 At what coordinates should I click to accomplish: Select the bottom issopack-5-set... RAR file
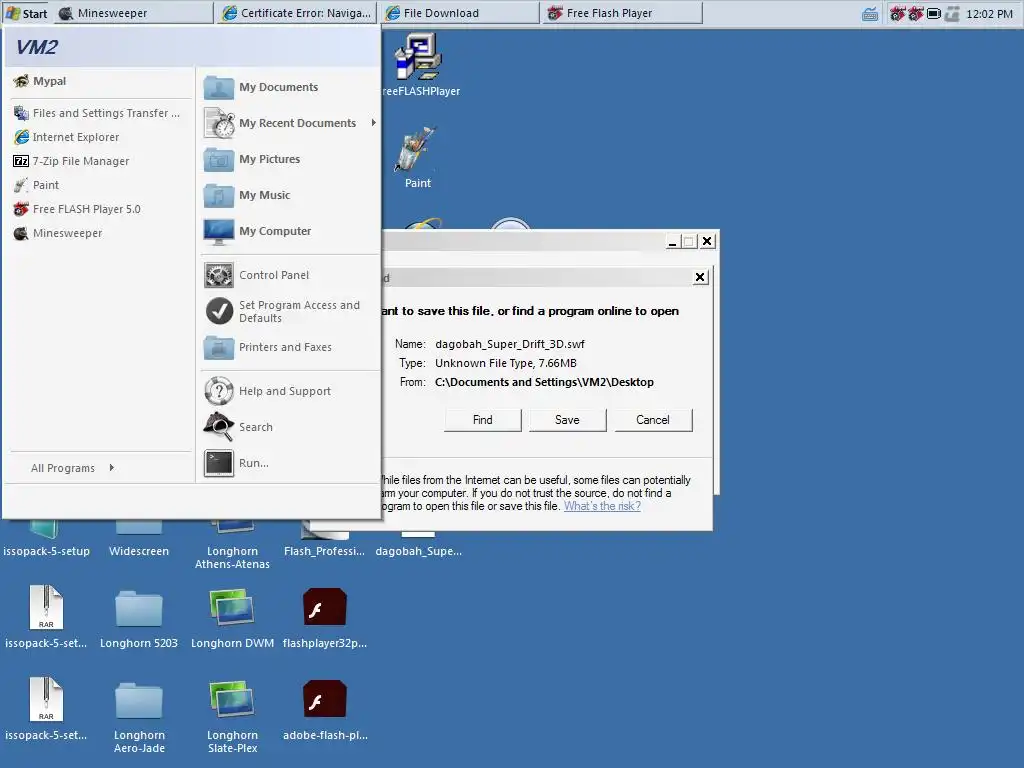46,710
